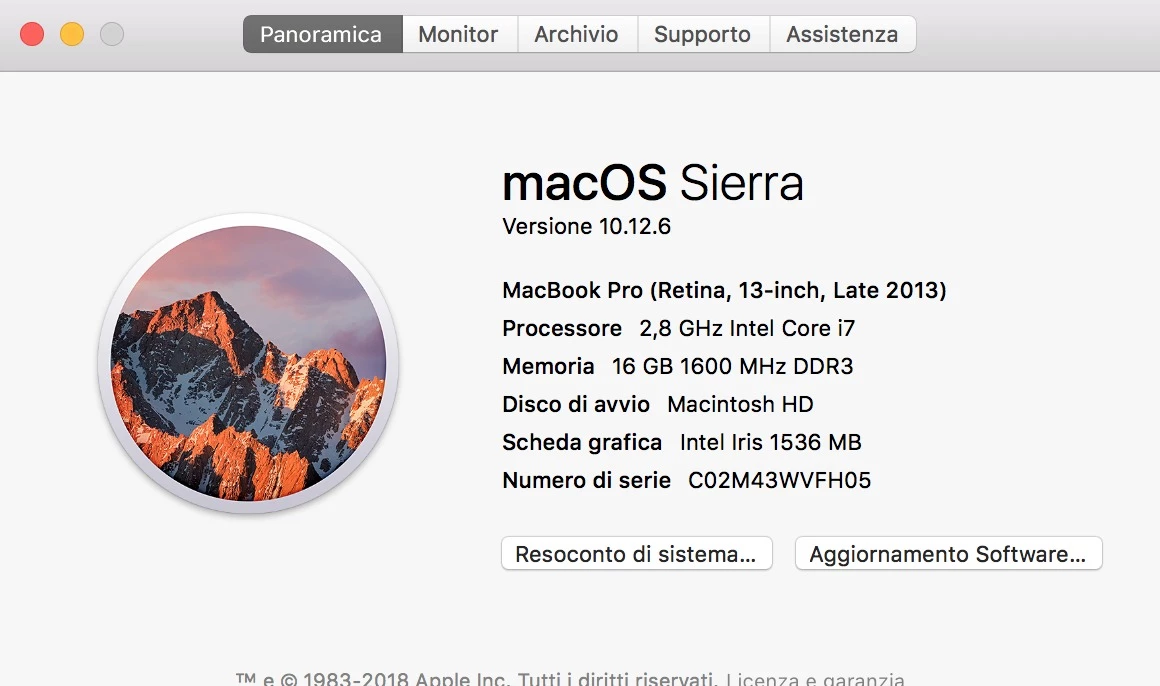The height and width of the screenshot is (686, 1160).
Task: Show the Assistenza tab
Action: point(842,34)
